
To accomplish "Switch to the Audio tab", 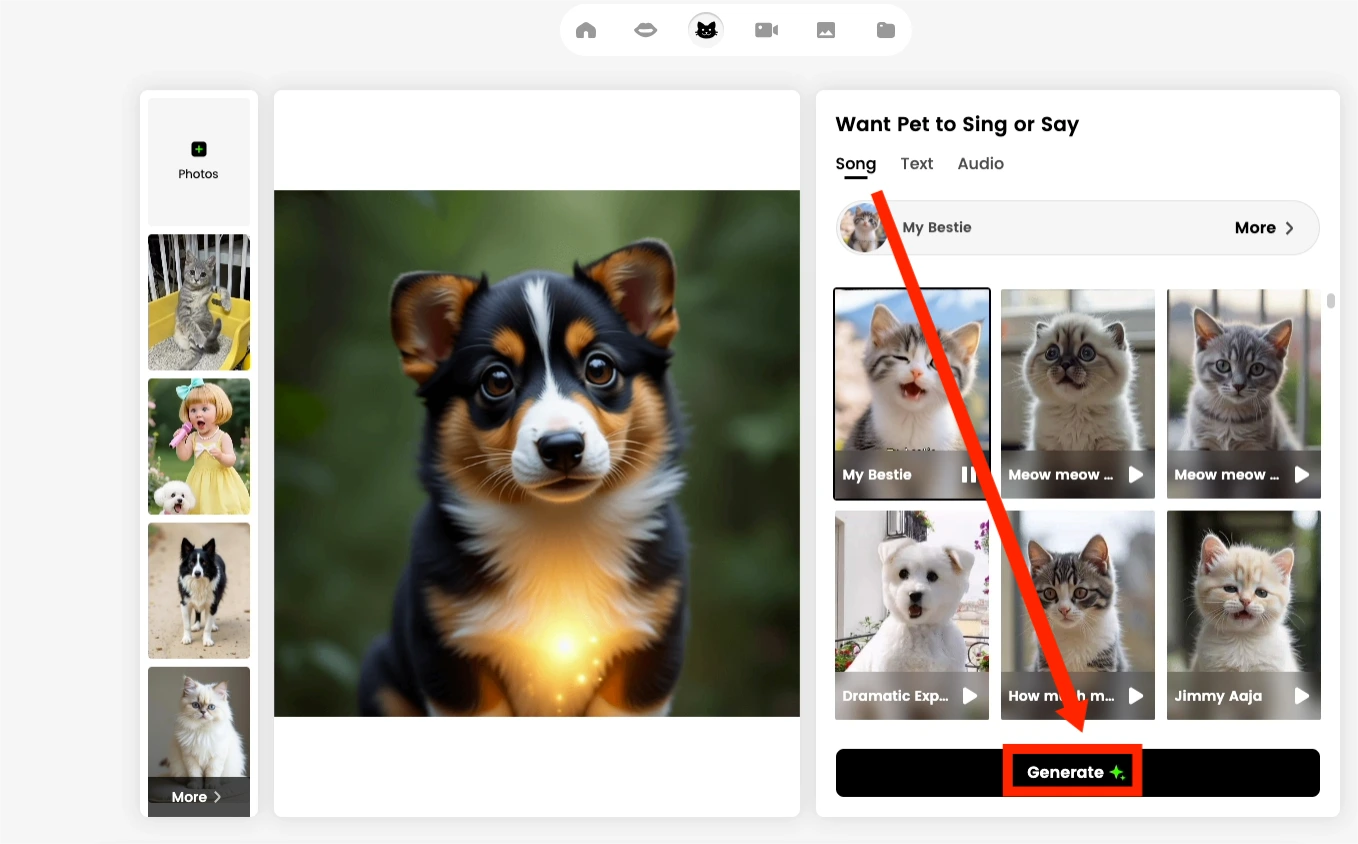I will click(980, 163).
